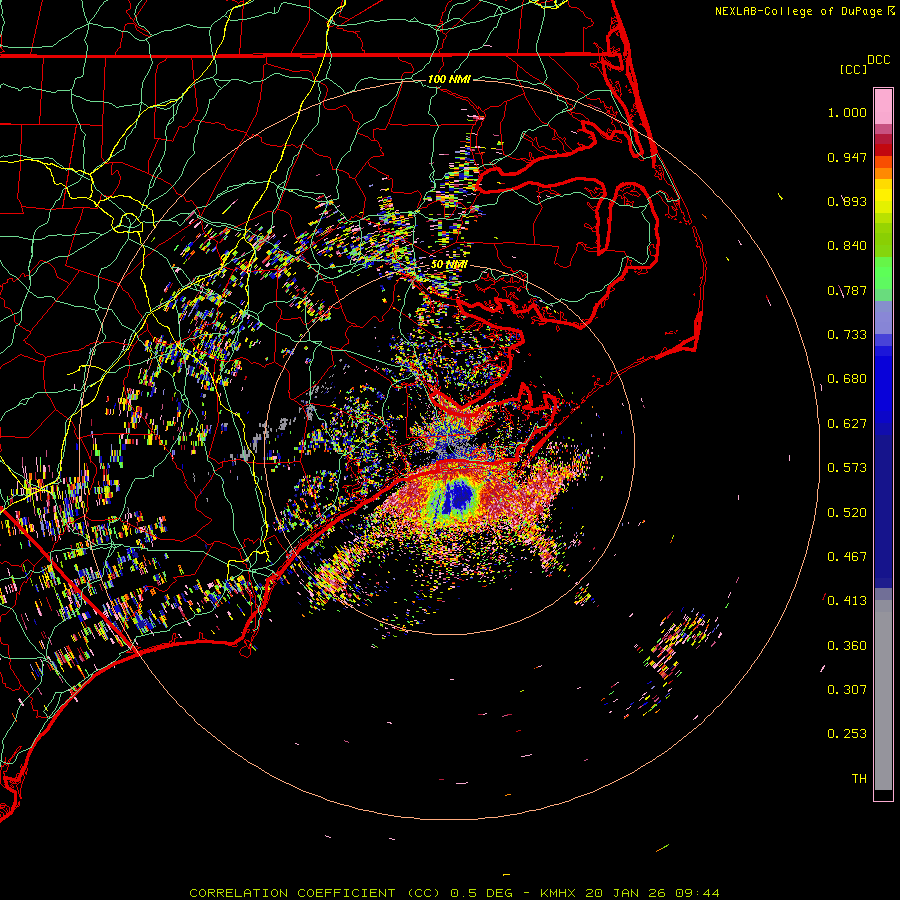Click the 100 NMI range ring label
Image resolution: width=900 pixels, height=900 pixels.
click(x=449, y=79)
